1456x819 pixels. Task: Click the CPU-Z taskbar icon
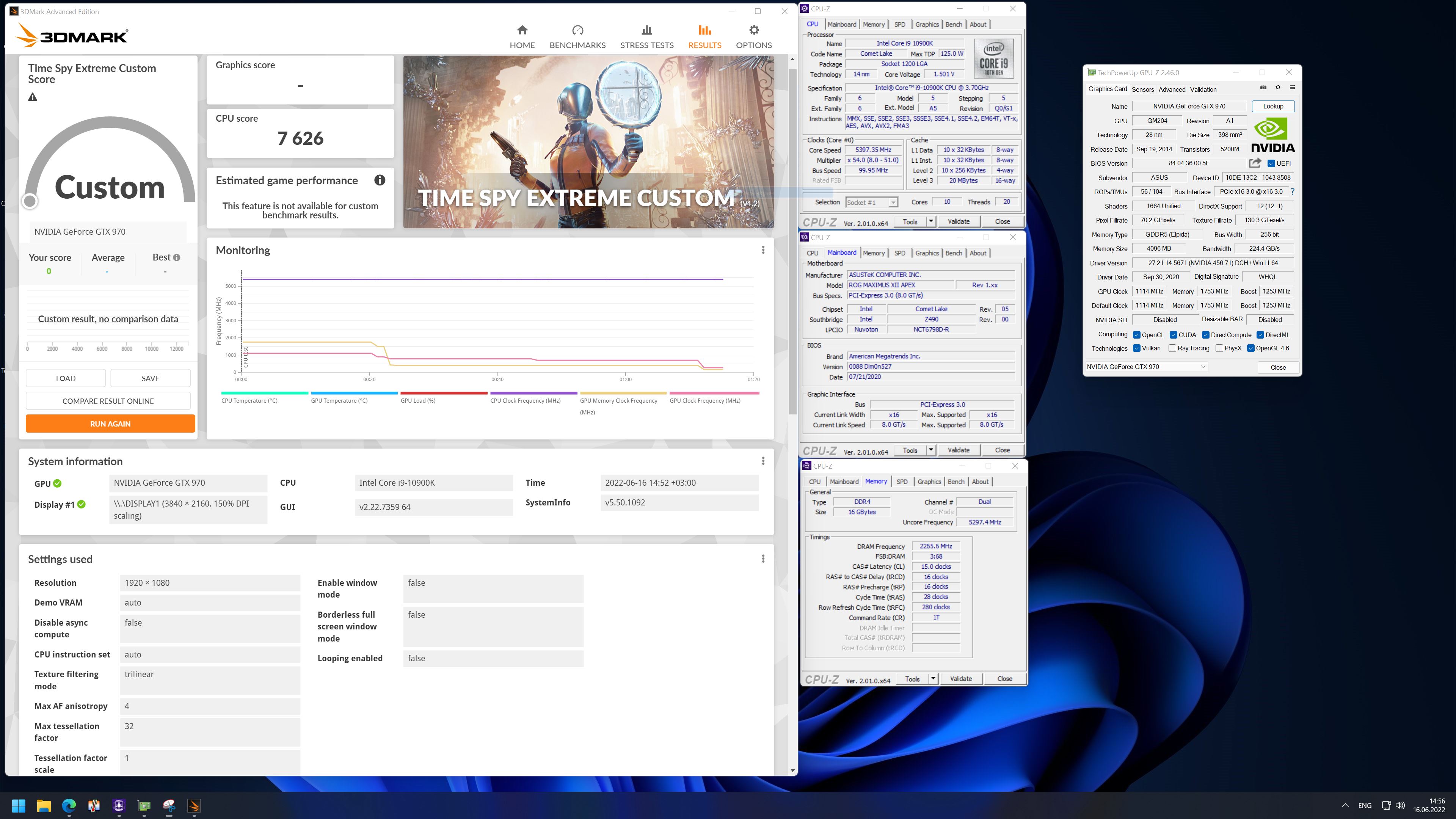[119, 805]
